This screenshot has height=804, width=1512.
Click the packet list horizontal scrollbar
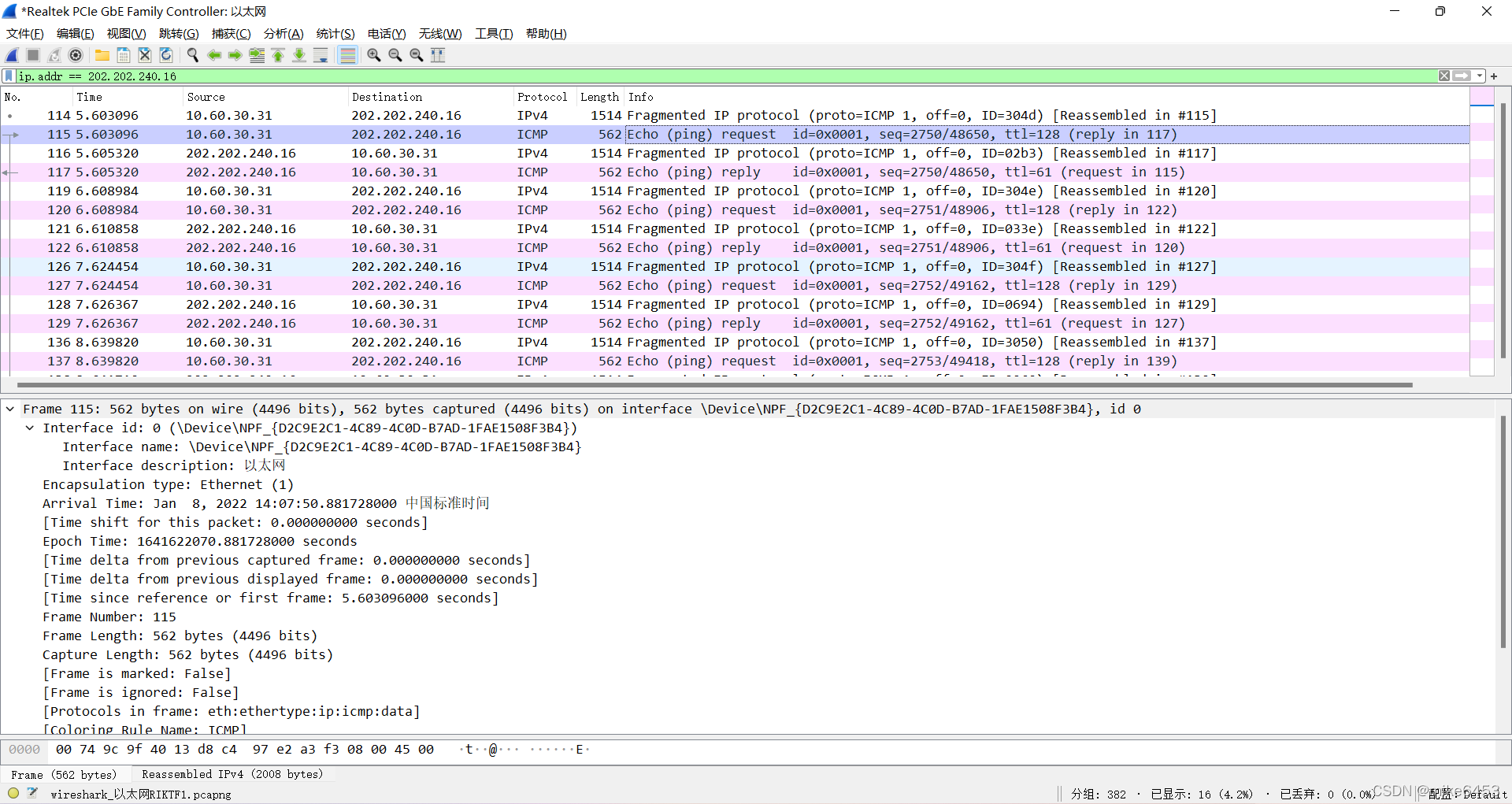click(x=715, y=385)
